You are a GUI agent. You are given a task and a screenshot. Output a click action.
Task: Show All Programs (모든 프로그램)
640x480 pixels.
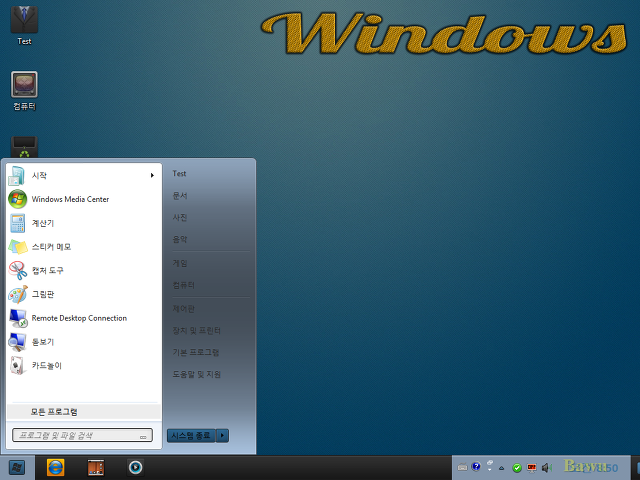pos(84,411)
